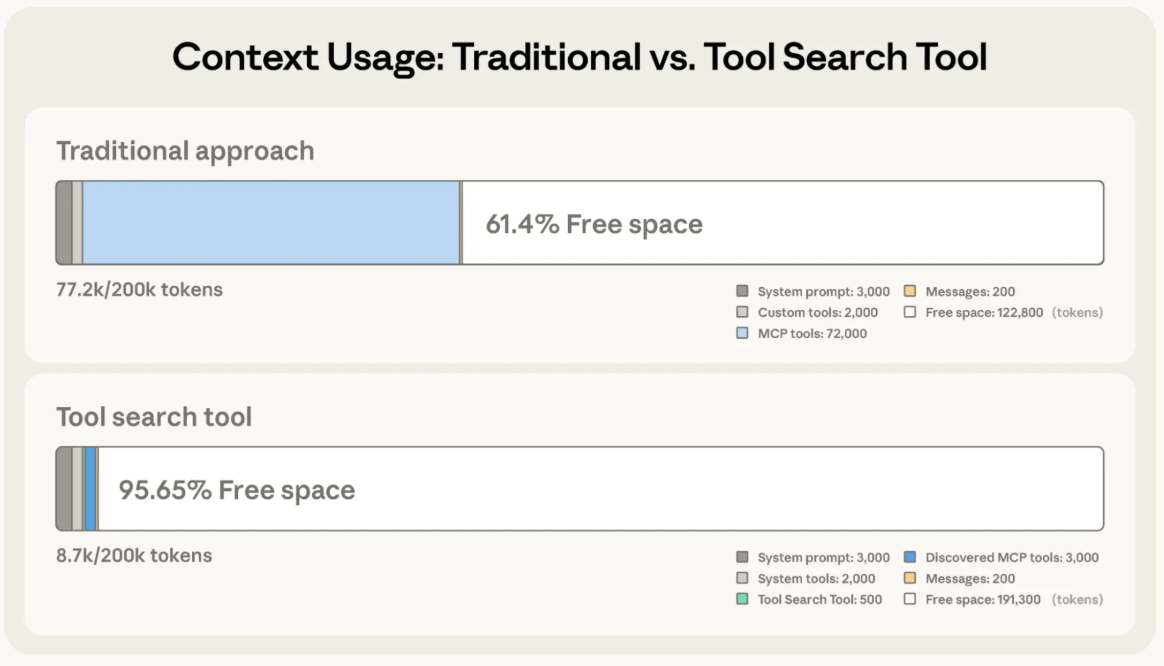The height and width of the screenshot is (666, 1164).
Task: Click the blue Discovered MCP tools legend swatch
Action: pyautogui.click(x=910, y=558)
